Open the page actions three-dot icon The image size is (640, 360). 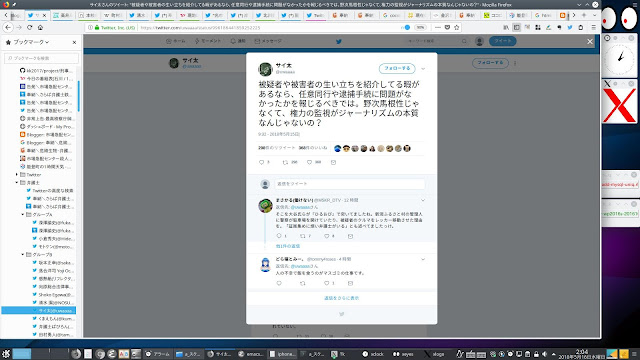[438, 27]
